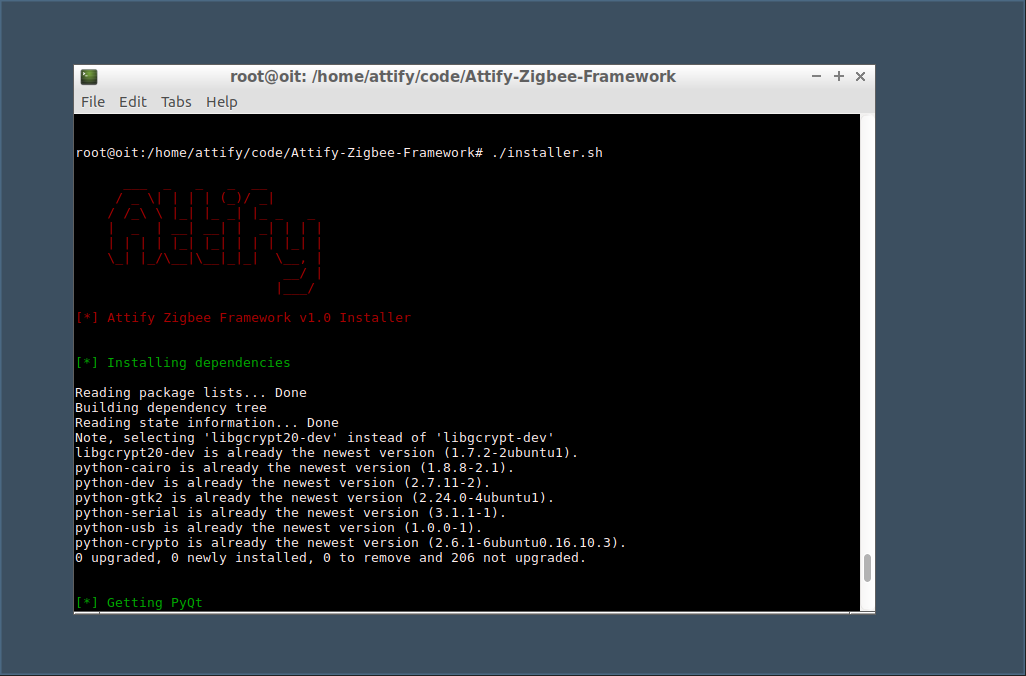
Task: Open the Help menu
Action: (x=221, y=101)
